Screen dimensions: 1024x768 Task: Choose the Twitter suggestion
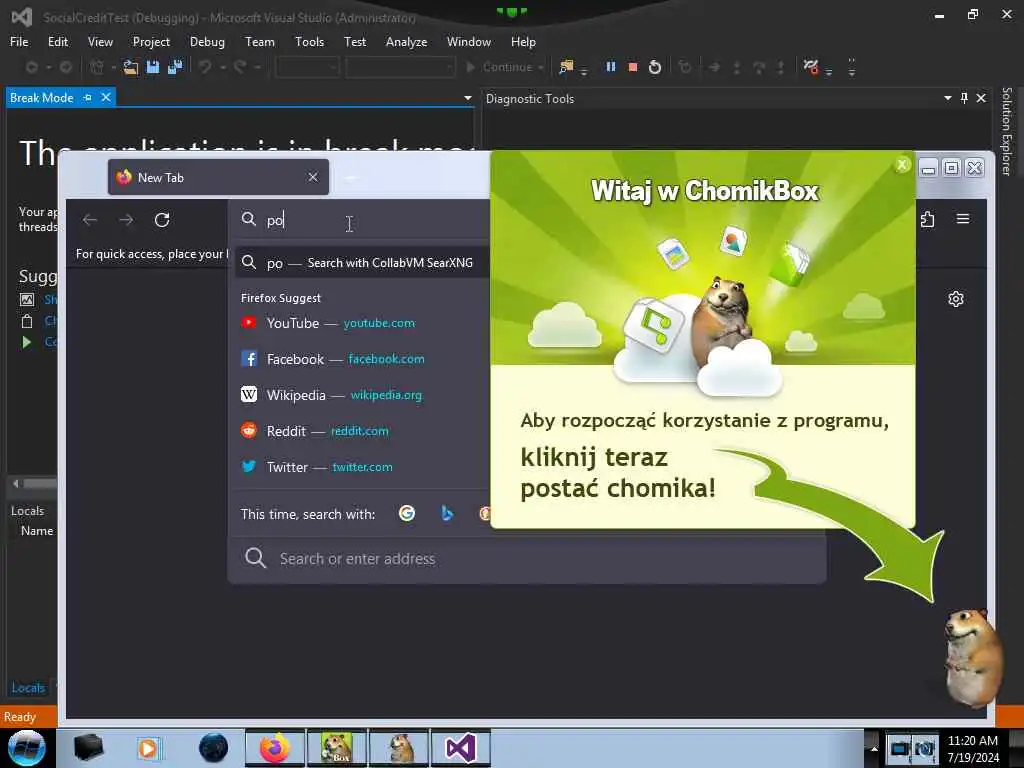[x=362, y=466]
